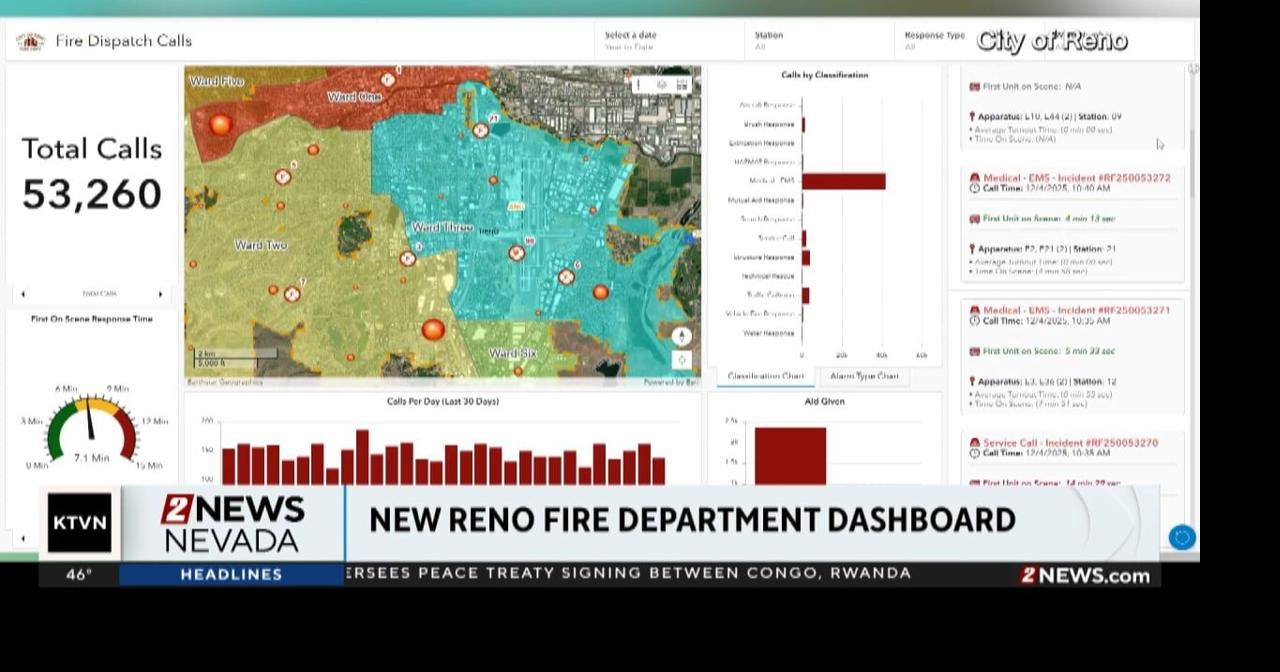The image size is (1280, 672).
Task: Click the Structure Response bar
Action: pyautogui.click(x=806, y=257)
